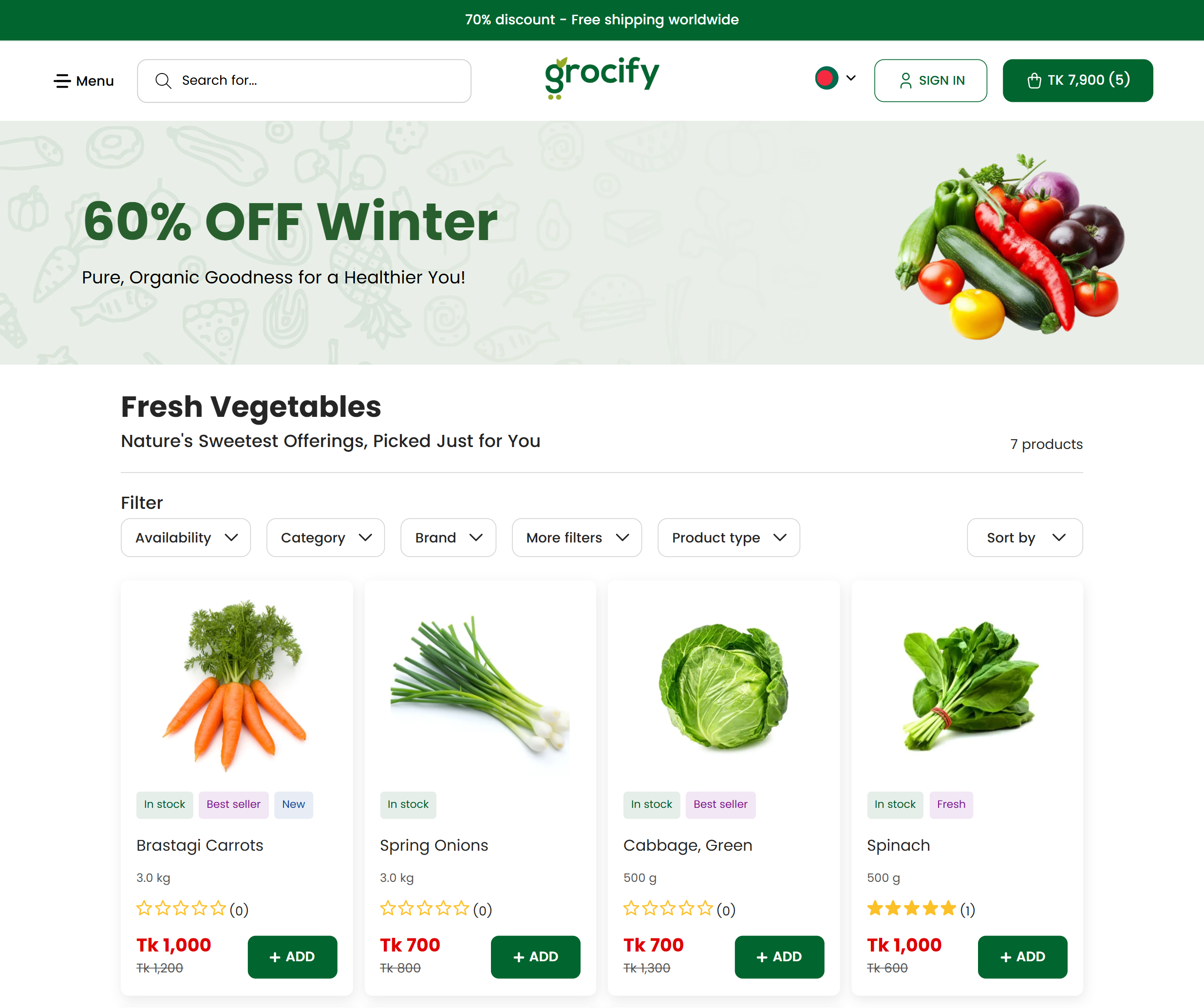This screenshot has width=1204, height=1008.
Task: Click the Grocify logo icon
Action: click(601, 79)
